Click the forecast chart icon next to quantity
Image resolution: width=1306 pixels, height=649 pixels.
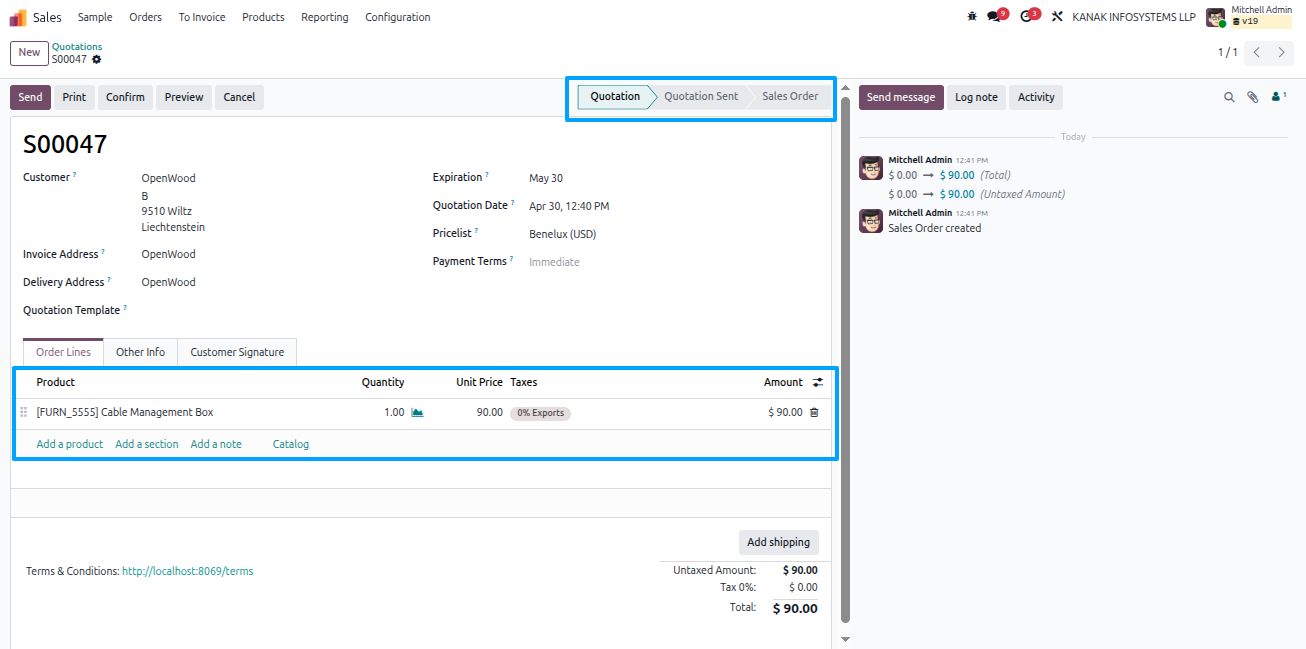(x=418, y=412)
